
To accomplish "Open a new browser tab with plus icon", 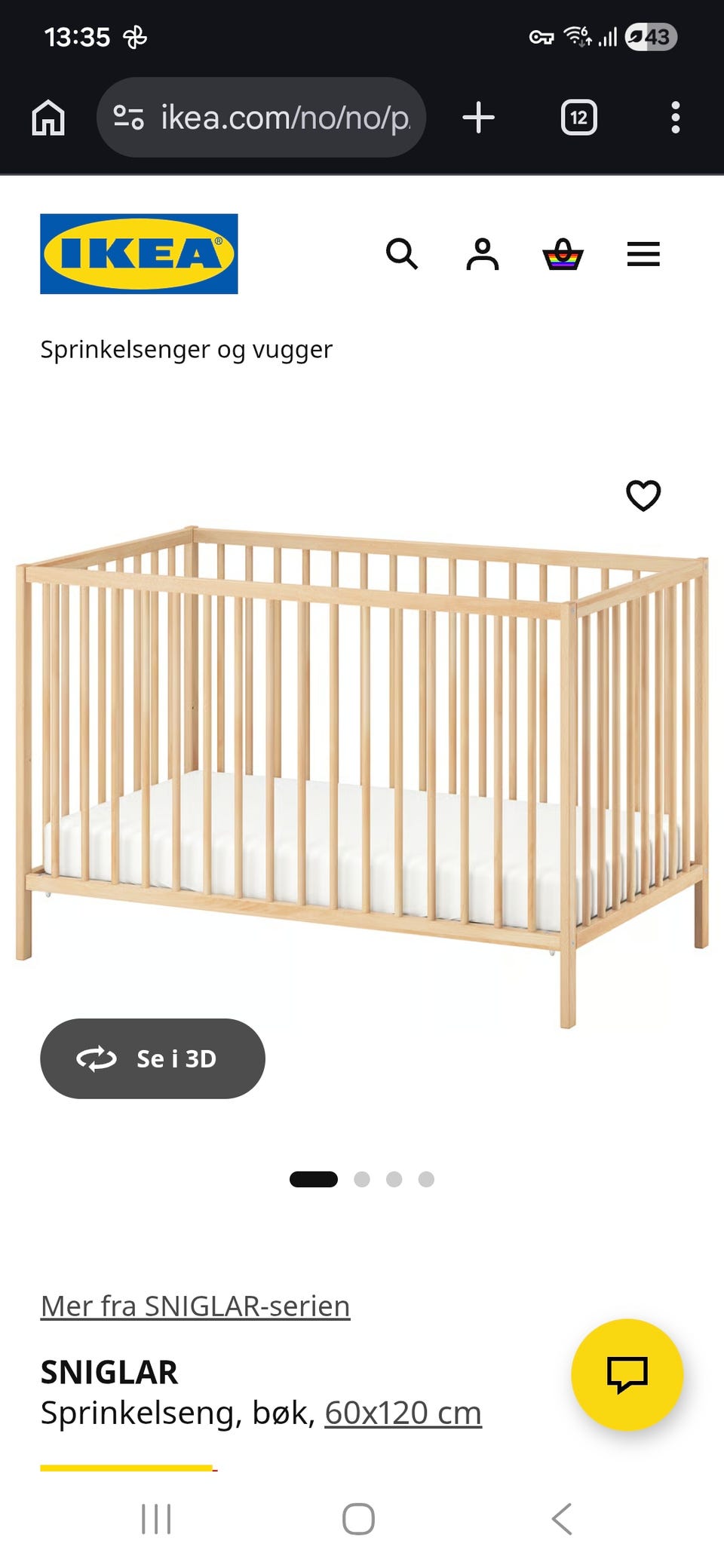I will coord(478,118).
